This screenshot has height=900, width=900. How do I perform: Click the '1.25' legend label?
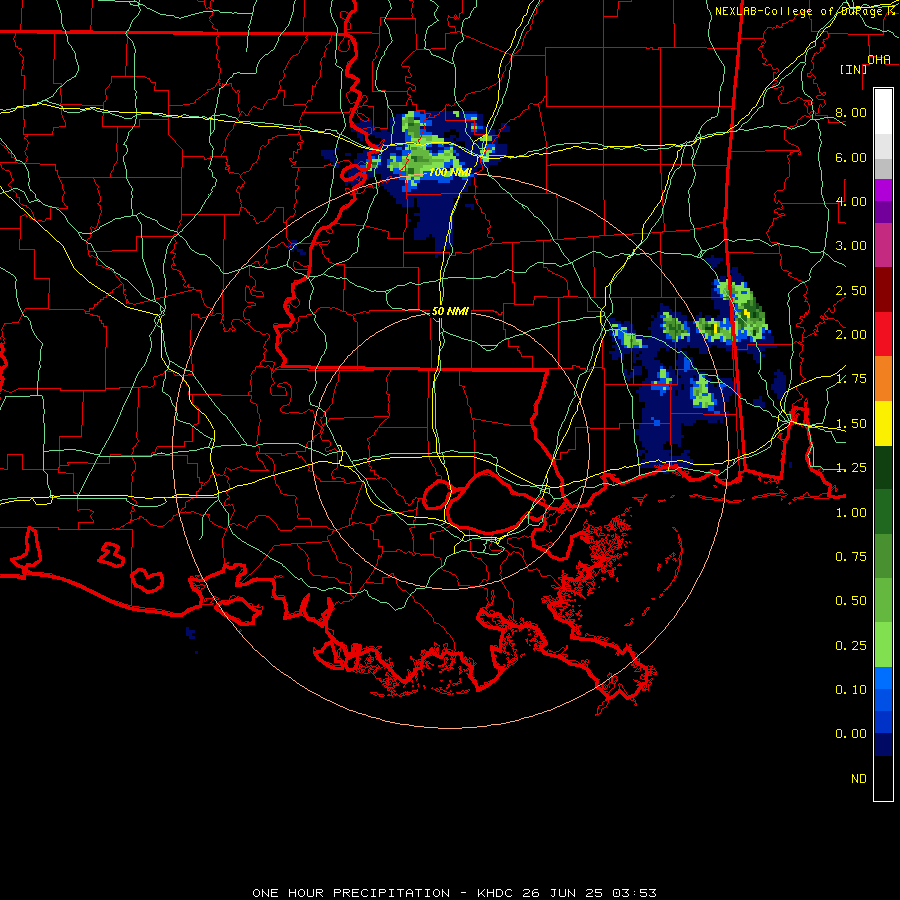pos(851,468)
